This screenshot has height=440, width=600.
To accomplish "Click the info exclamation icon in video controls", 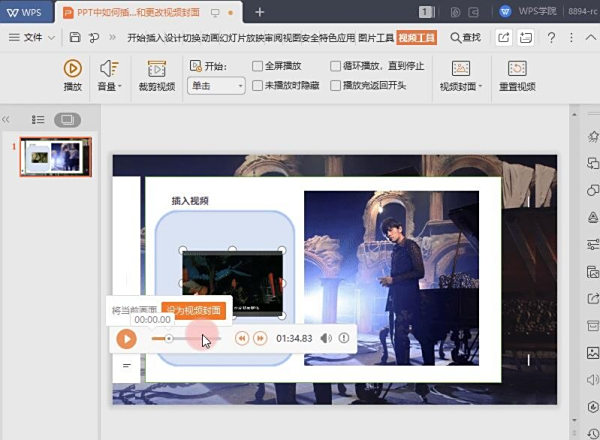I will tap(344, 338).
